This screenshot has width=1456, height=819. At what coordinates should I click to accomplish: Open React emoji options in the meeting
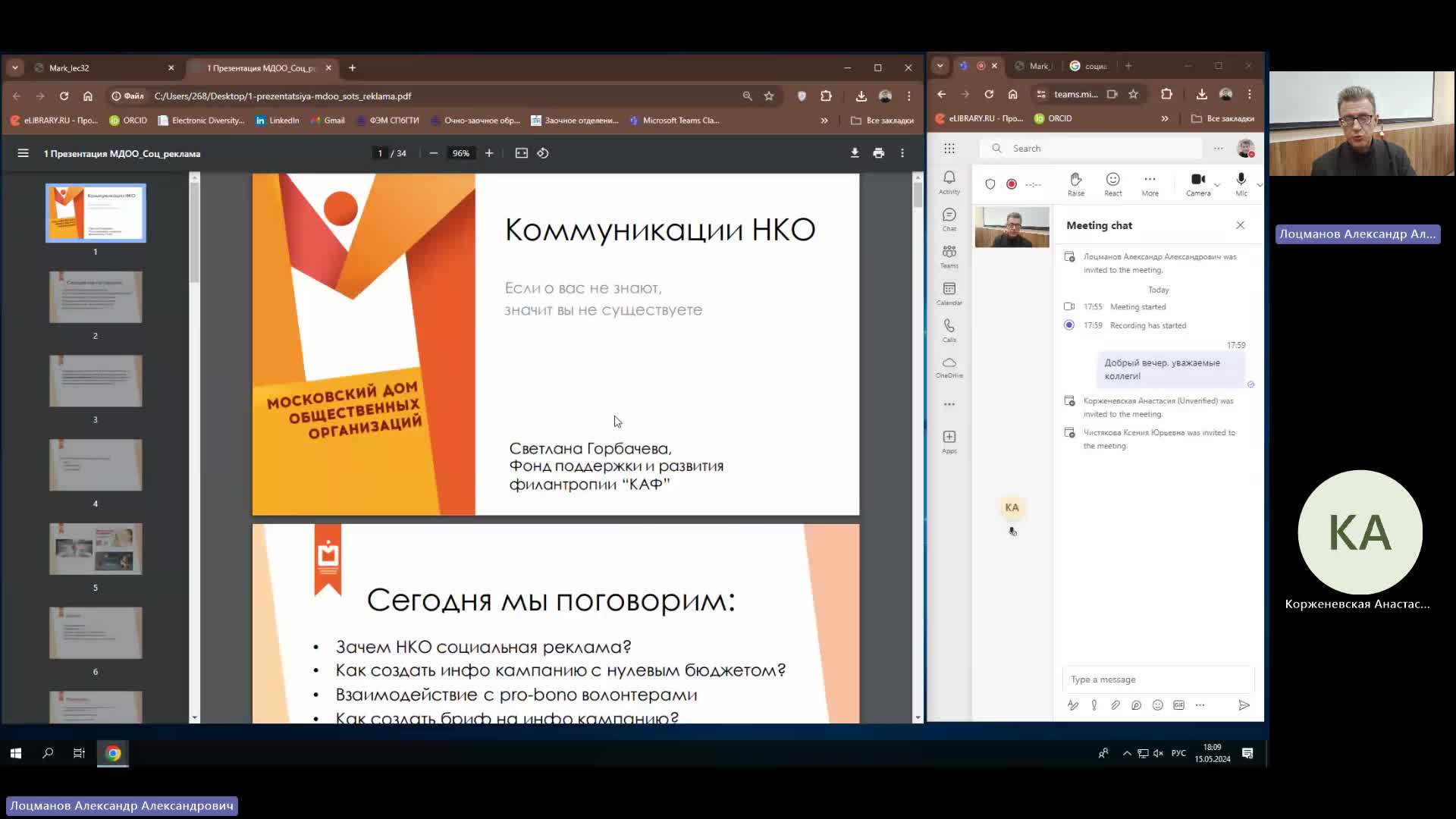click(x=1113, y=184)
